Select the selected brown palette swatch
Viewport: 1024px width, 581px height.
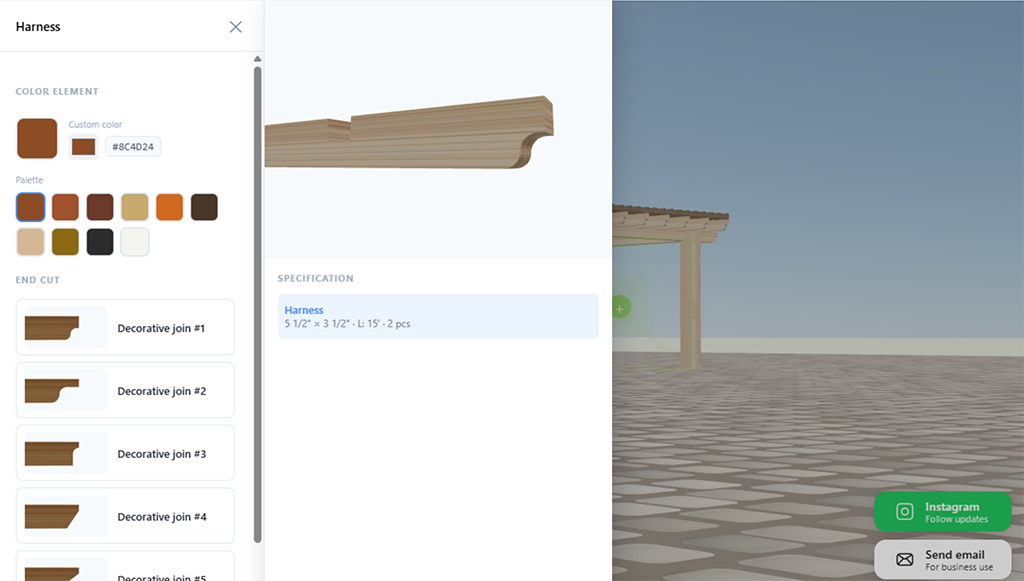[x=31, y=208]
